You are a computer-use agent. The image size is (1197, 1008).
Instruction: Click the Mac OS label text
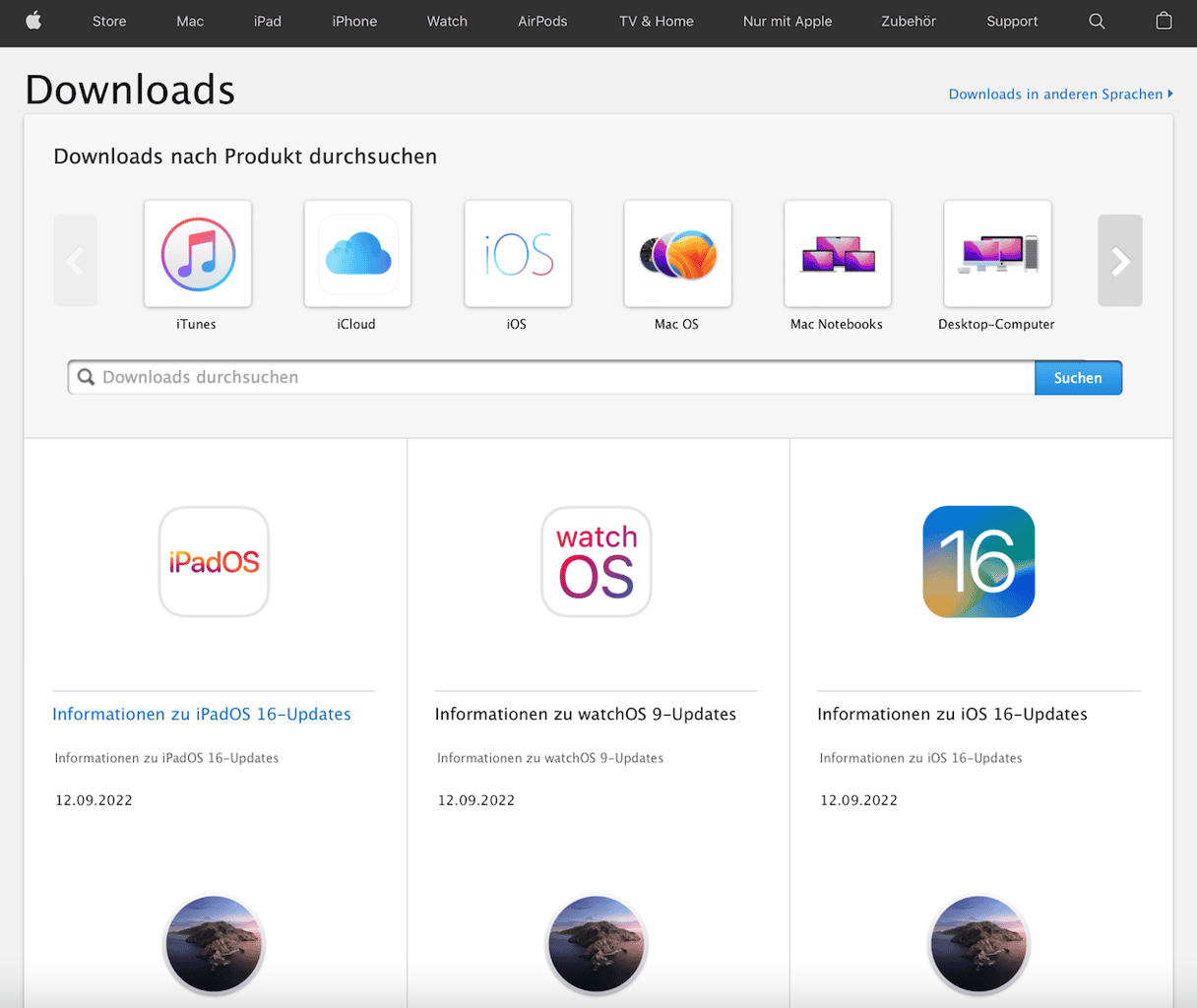[676, 324]
